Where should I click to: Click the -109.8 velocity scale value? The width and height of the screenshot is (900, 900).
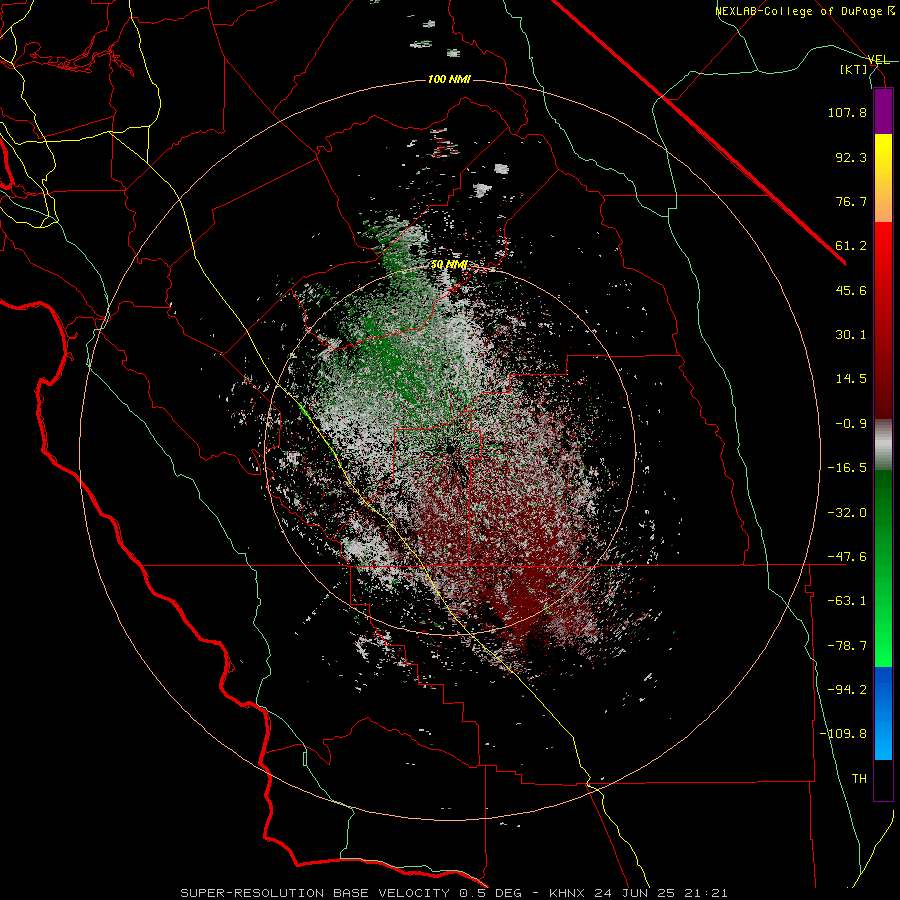point(843,734)
